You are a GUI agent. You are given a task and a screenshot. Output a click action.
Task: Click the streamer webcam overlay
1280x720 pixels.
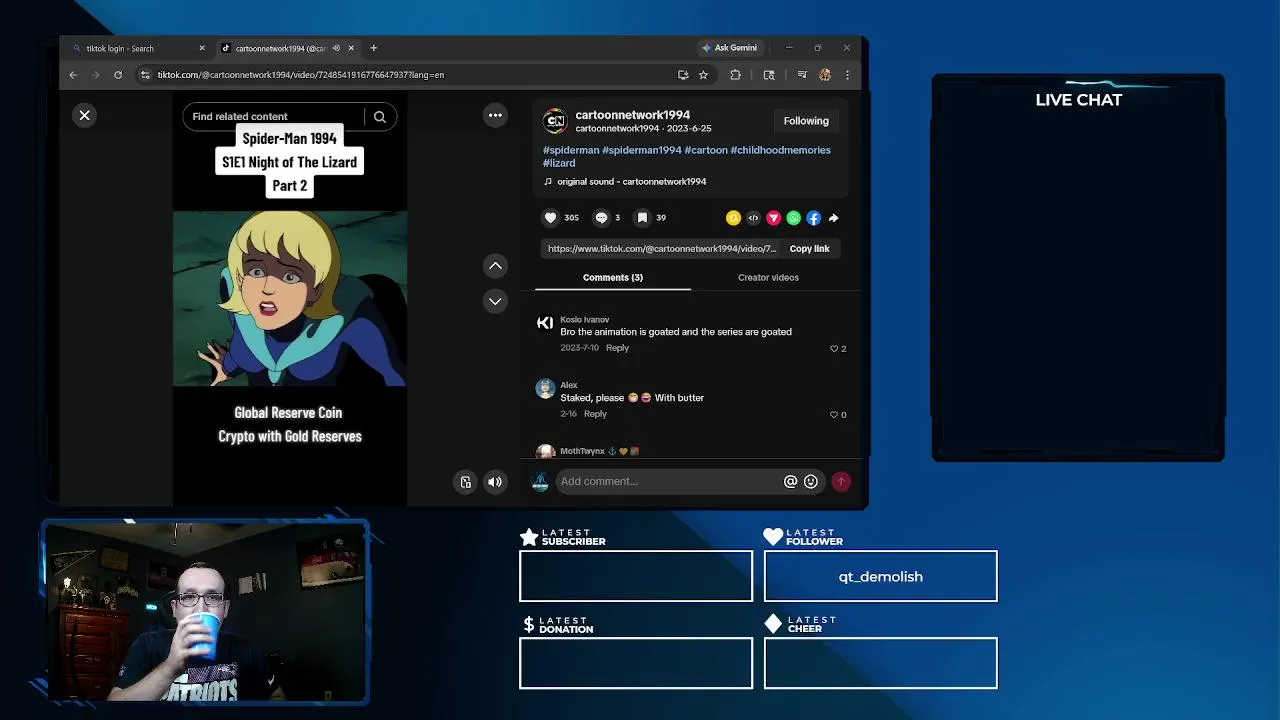pyautogui.click(x=205, y=612)
